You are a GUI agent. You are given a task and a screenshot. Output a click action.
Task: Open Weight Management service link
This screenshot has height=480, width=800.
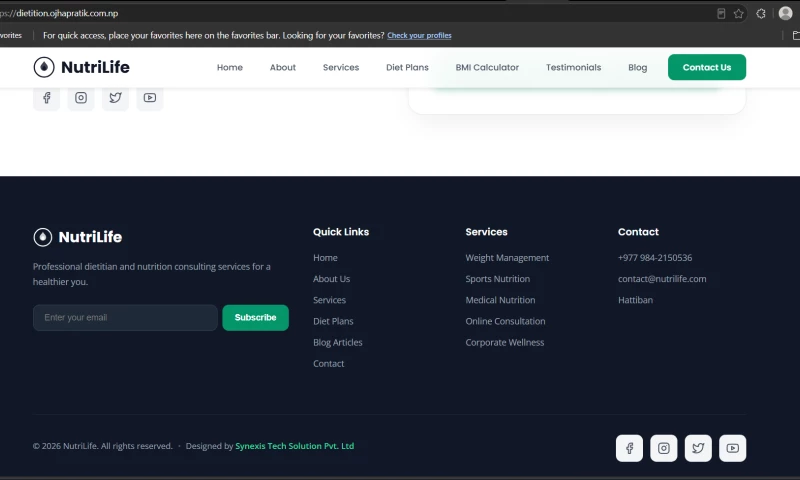coord(507,258)
